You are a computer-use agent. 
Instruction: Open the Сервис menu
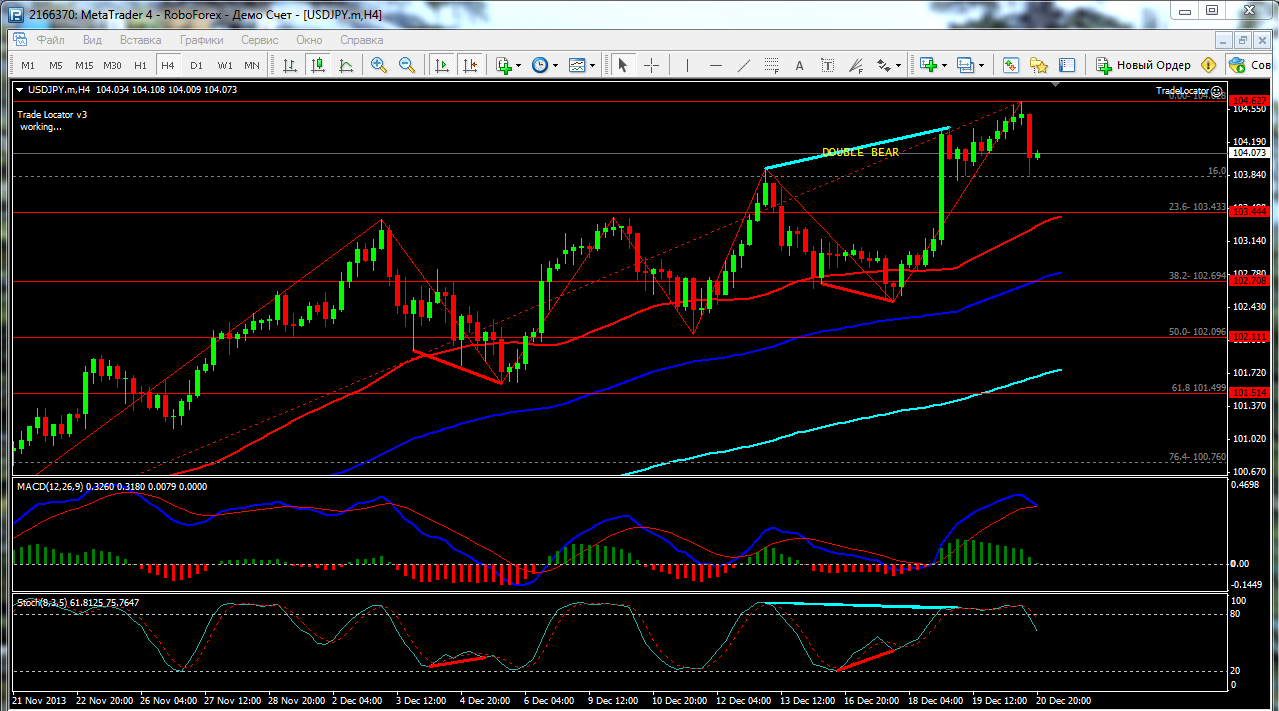[260, 40]
